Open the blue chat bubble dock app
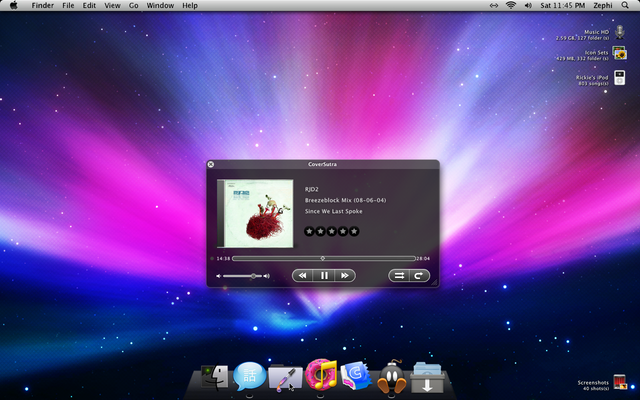 click(x=249, y=376)
